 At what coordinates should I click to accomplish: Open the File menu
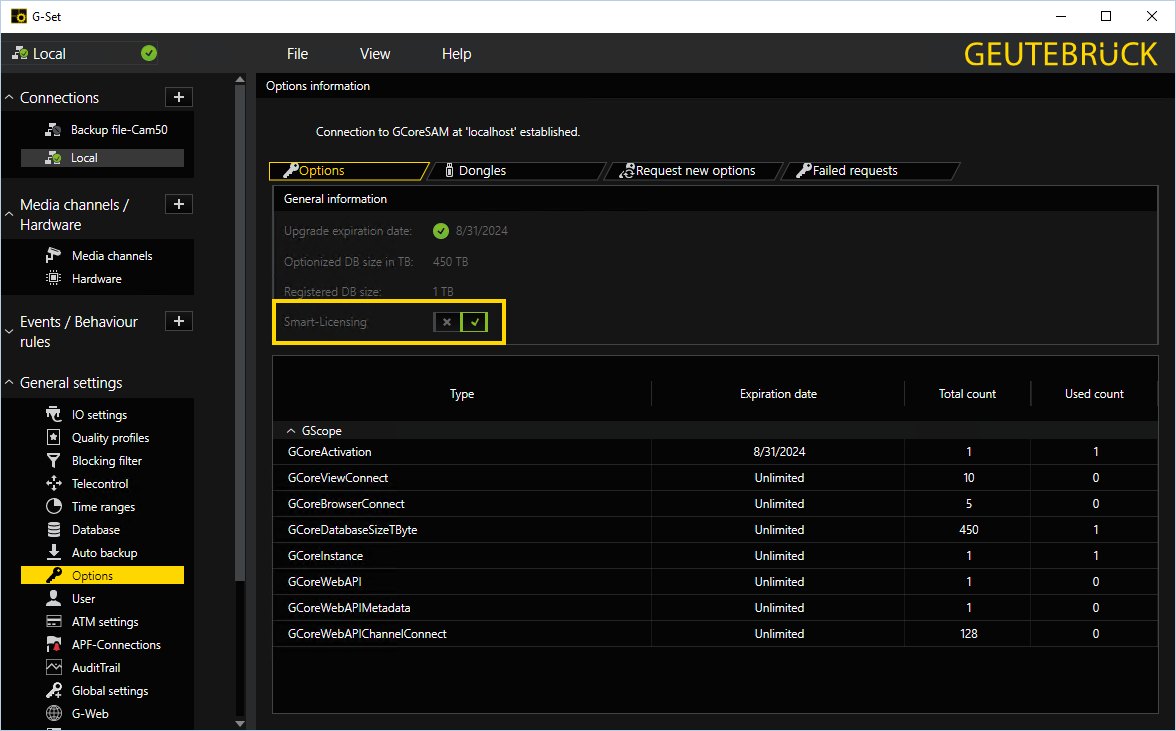297,54
